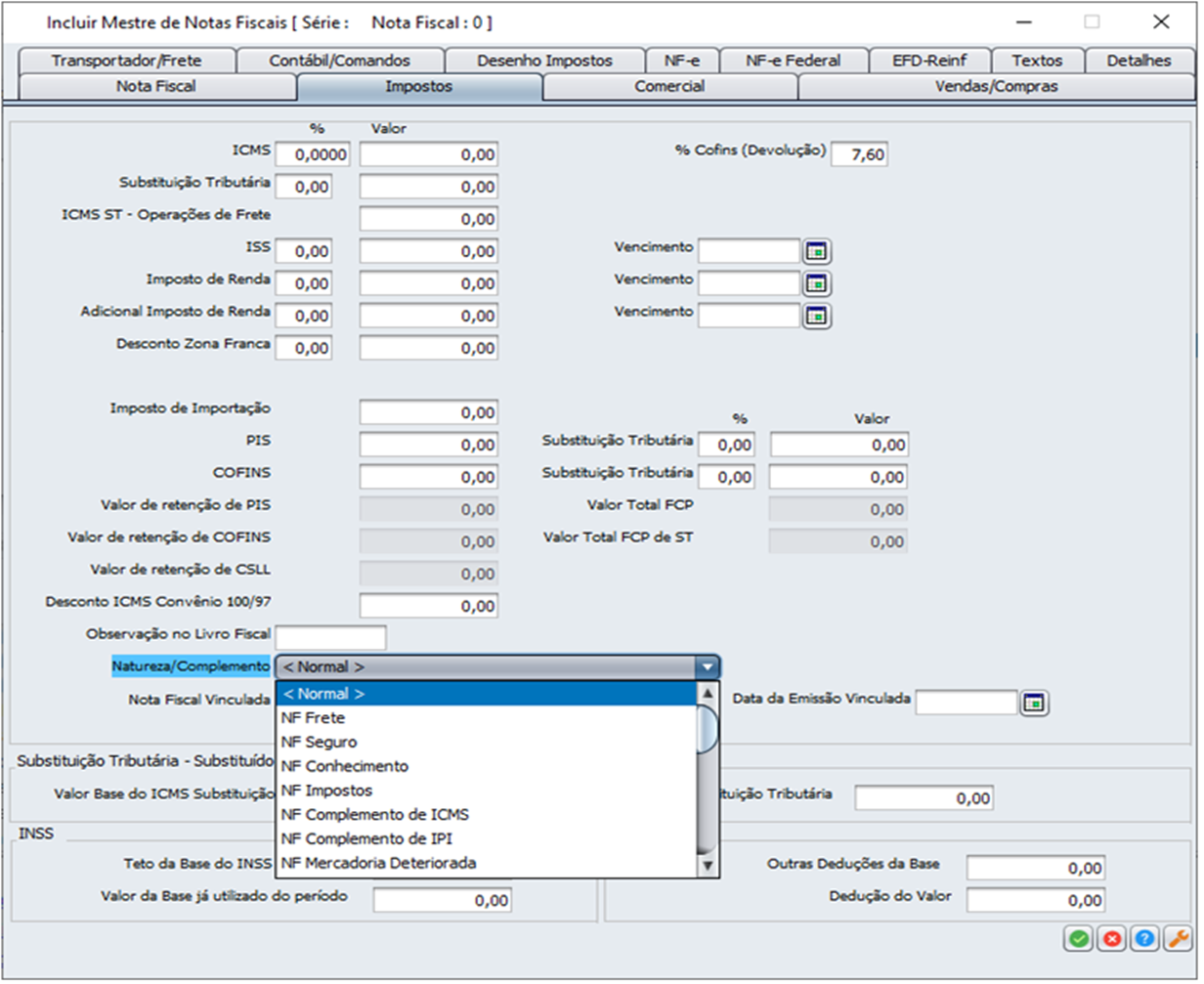This screenshot has width=1204, height=984.
Task: Confirm with the green checkmark button
Action: click(1079, 938)
